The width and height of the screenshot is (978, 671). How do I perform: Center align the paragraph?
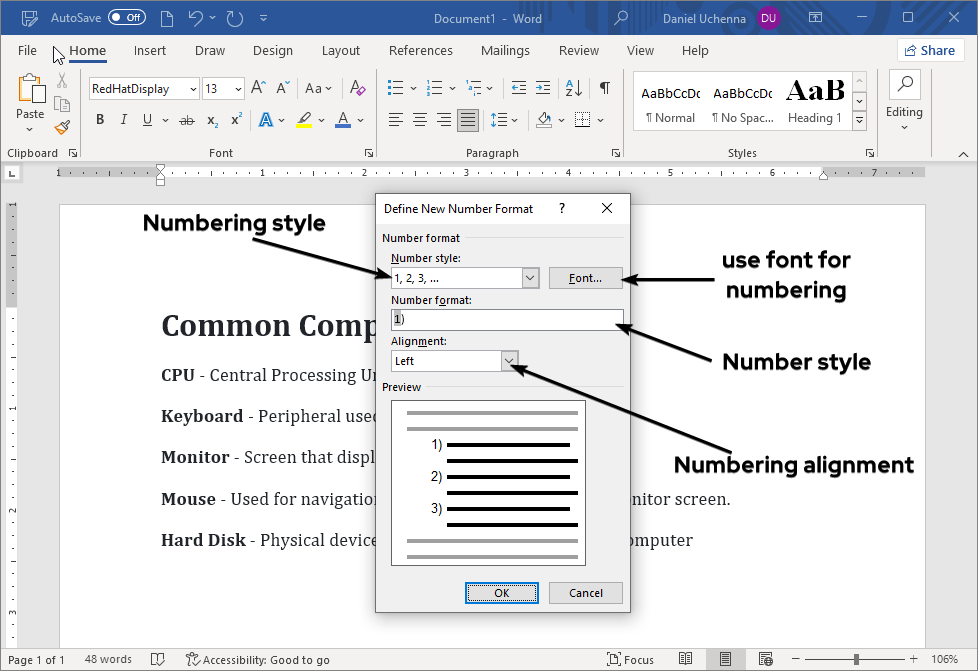420,120
